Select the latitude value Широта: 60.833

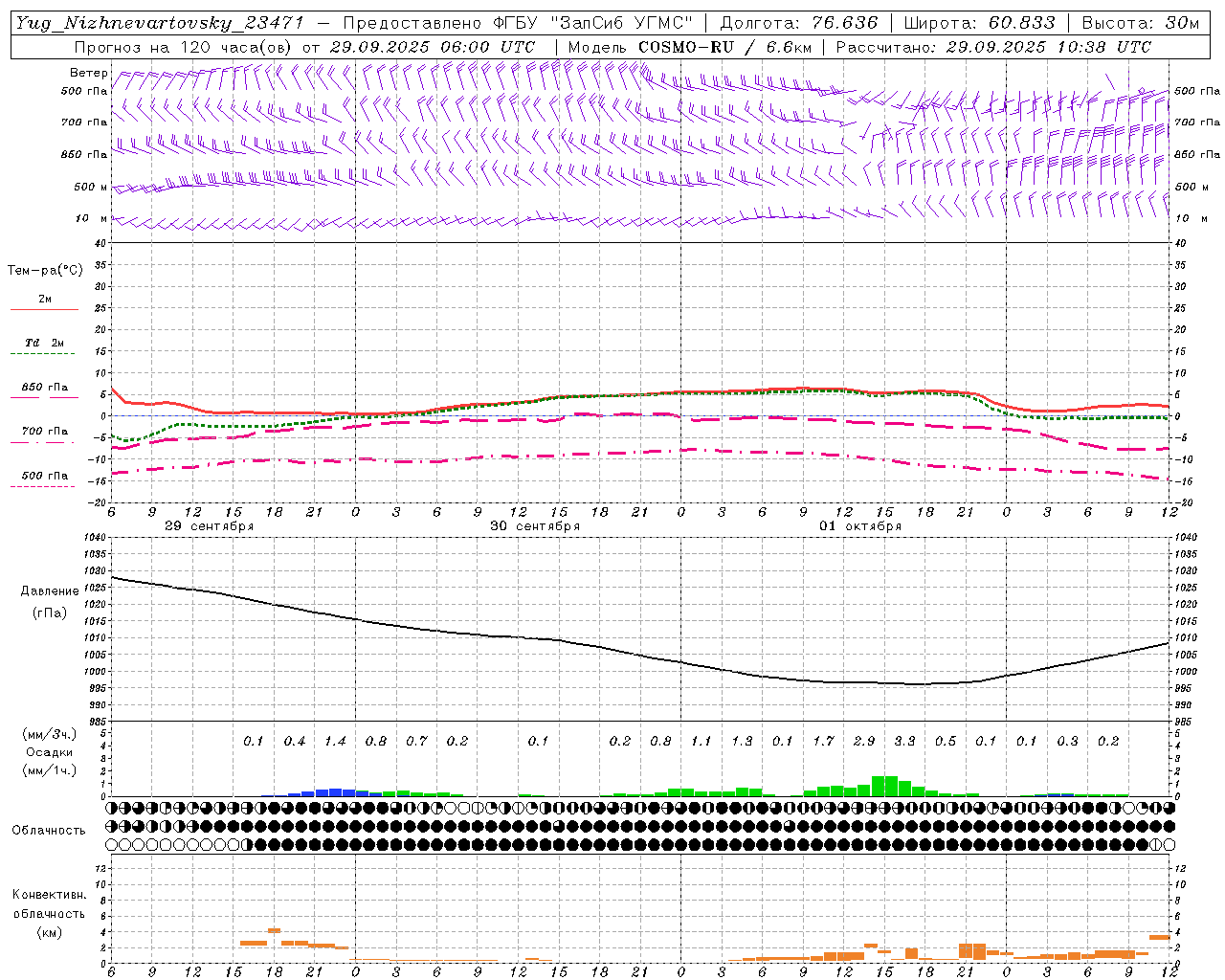coord(979,23)
